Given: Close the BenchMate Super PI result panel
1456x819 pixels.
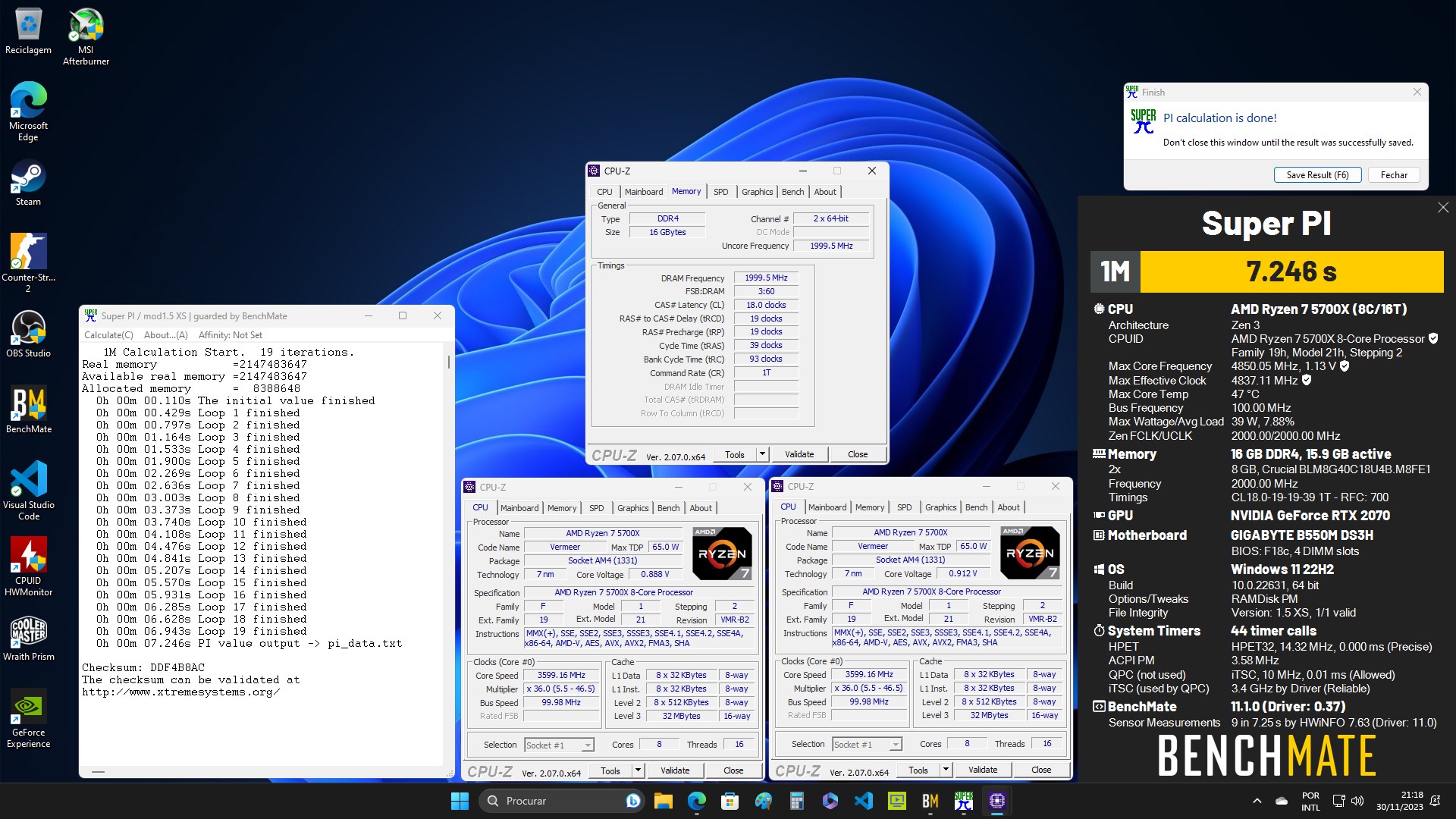Looking at the screenshot, I should tap(1443, 208).
